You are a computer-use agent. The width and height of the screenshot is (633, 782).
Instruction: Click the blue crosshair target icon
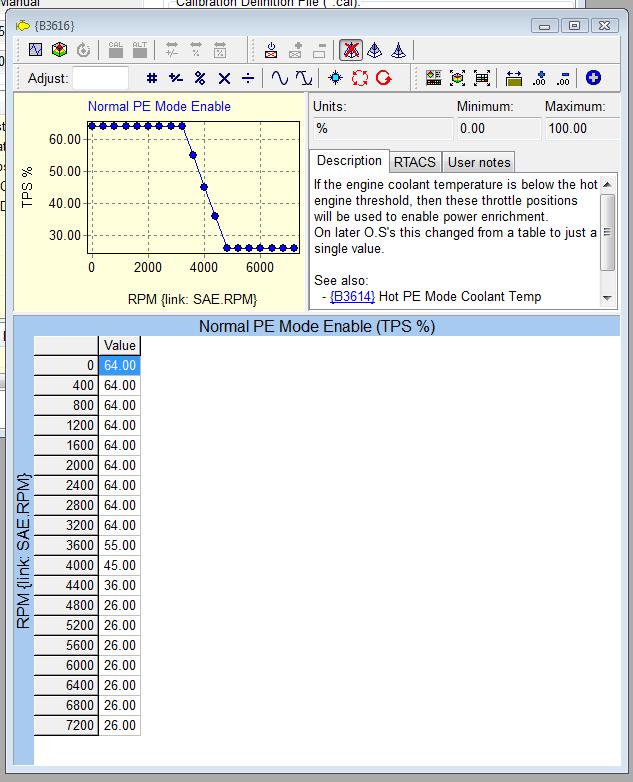(x=336, y=78)
